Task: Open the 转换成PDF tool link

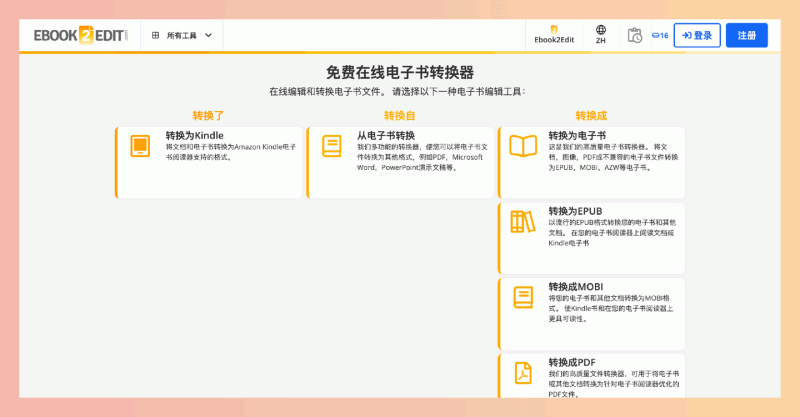Action: 572,362
